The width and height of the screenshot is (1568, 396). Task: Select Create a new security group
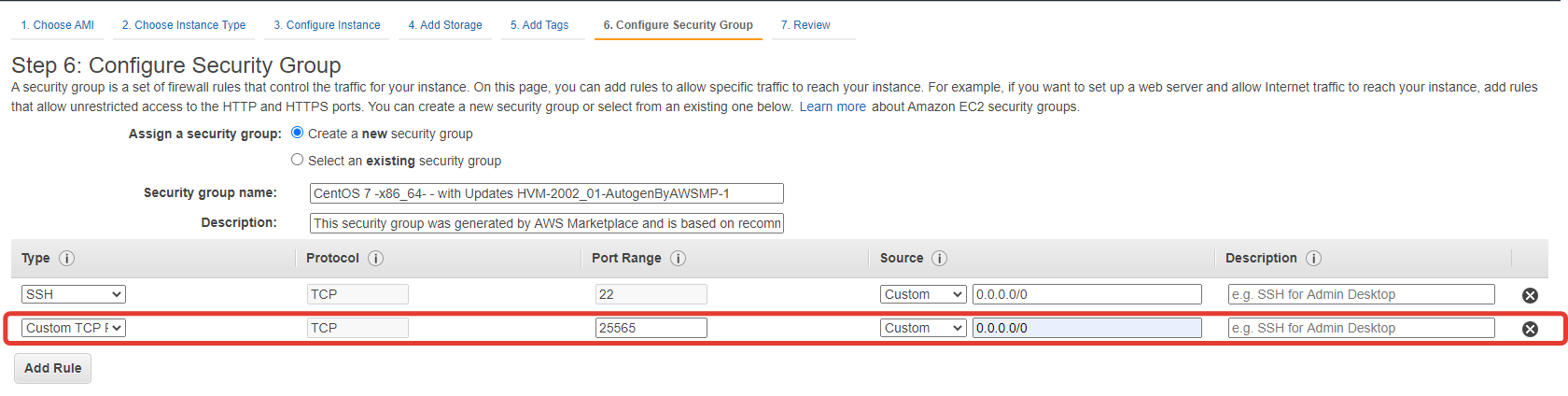coord(298,133)
